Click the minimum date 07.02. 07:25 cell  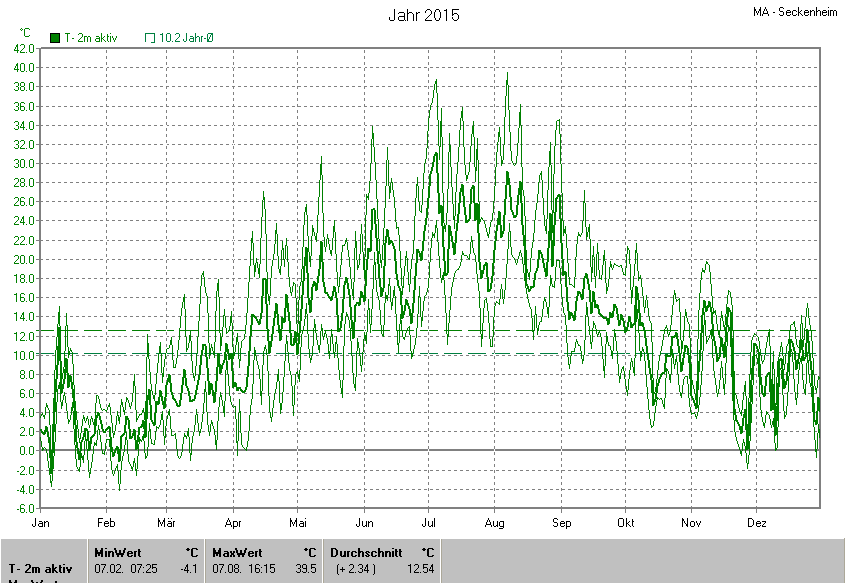[127, 569]
